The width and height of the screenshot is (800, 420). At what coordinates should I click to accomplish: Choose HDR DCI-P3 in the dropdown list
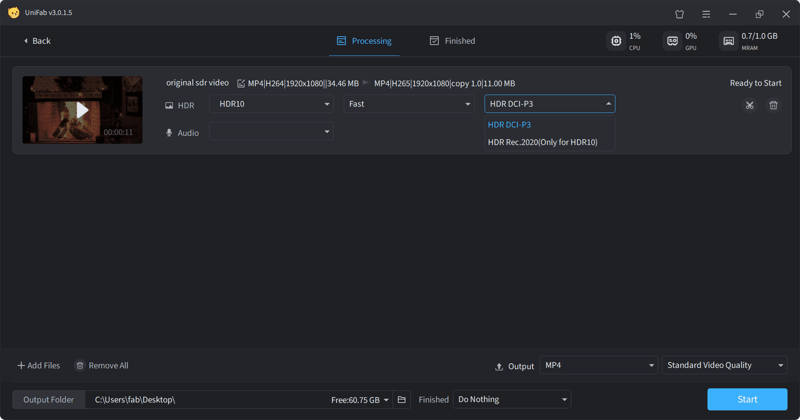[x=510, y=125]
